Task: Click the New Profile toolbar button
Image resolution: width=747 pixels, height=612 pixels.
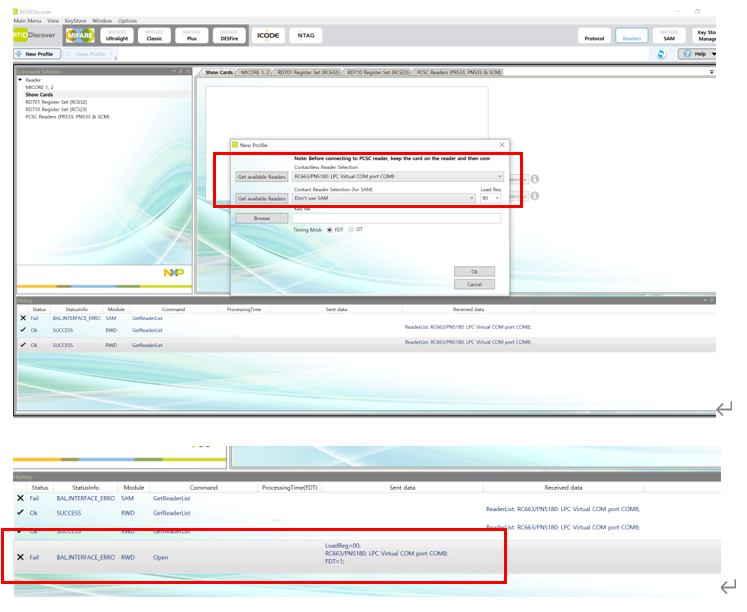Action: (x=37, y=54)
